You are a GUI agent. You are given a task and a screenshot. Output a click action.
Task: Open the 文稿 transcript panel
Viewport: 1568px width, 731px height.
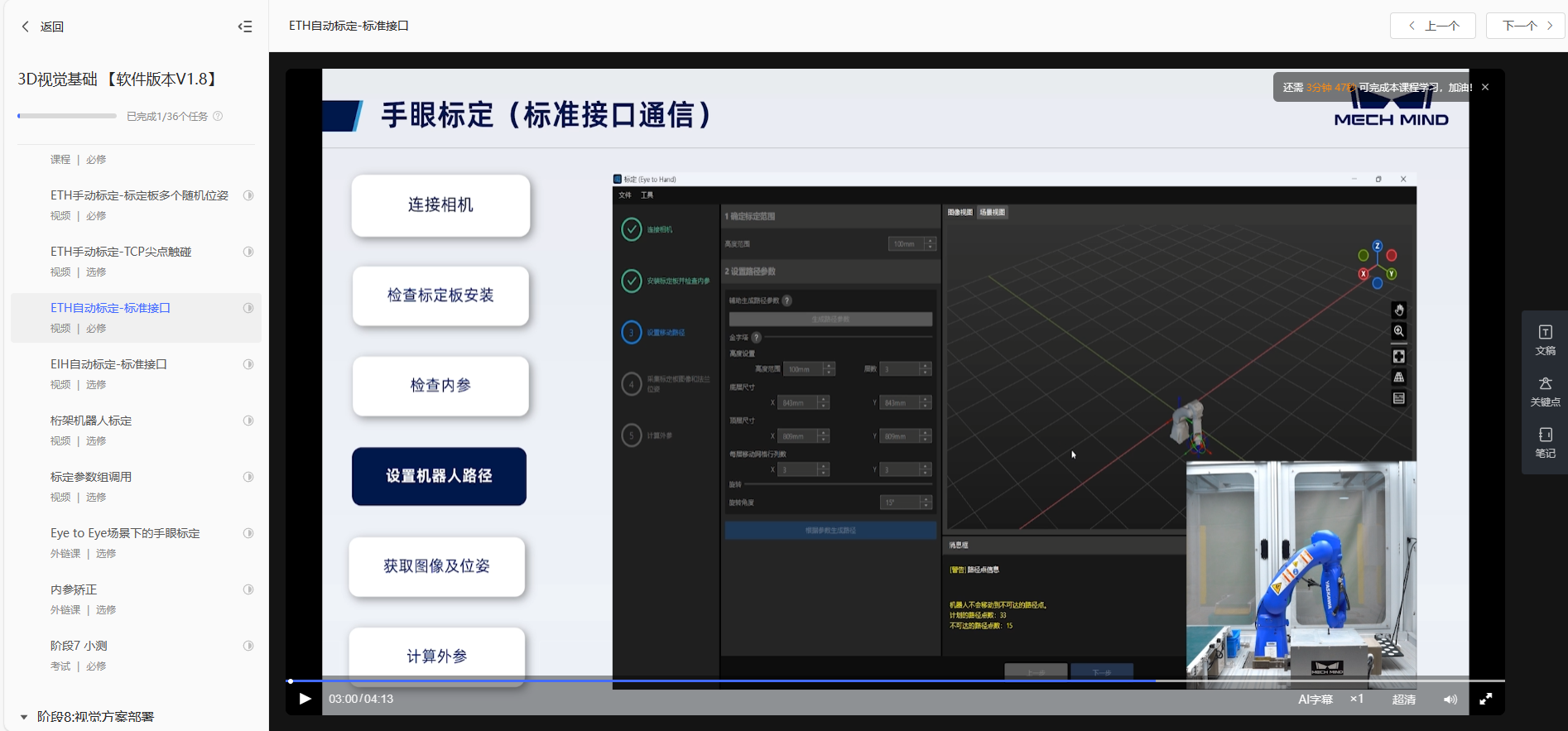tap(1545, 339)
